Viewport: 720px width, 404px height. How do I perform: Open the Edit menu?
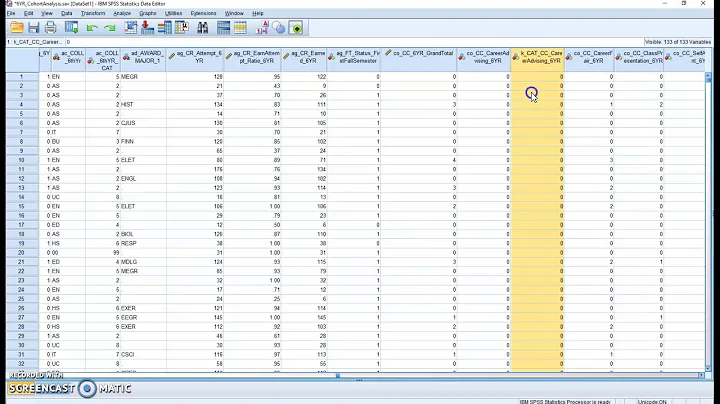click(x=28, y=13)
